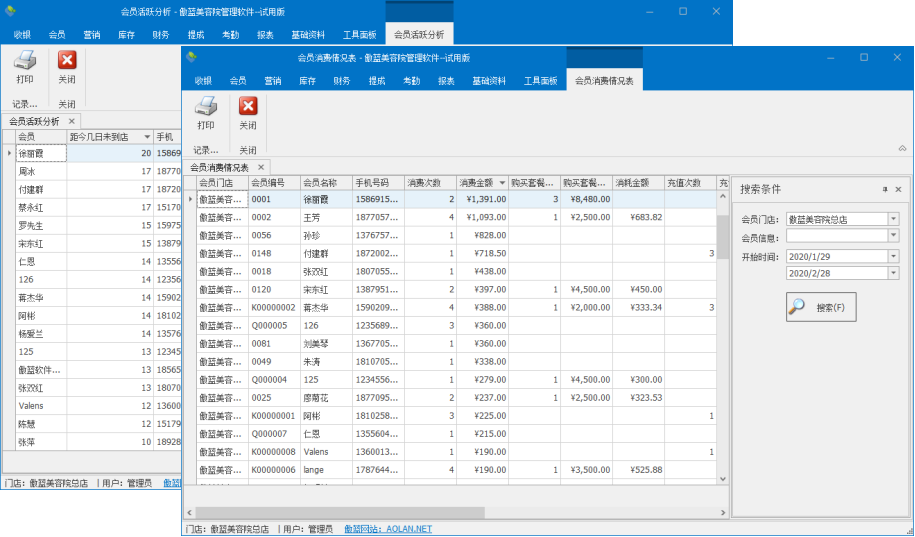
Task: Select 杨爱兰 row in 会员活跃分析 table
Action: (x=97, y=334)
